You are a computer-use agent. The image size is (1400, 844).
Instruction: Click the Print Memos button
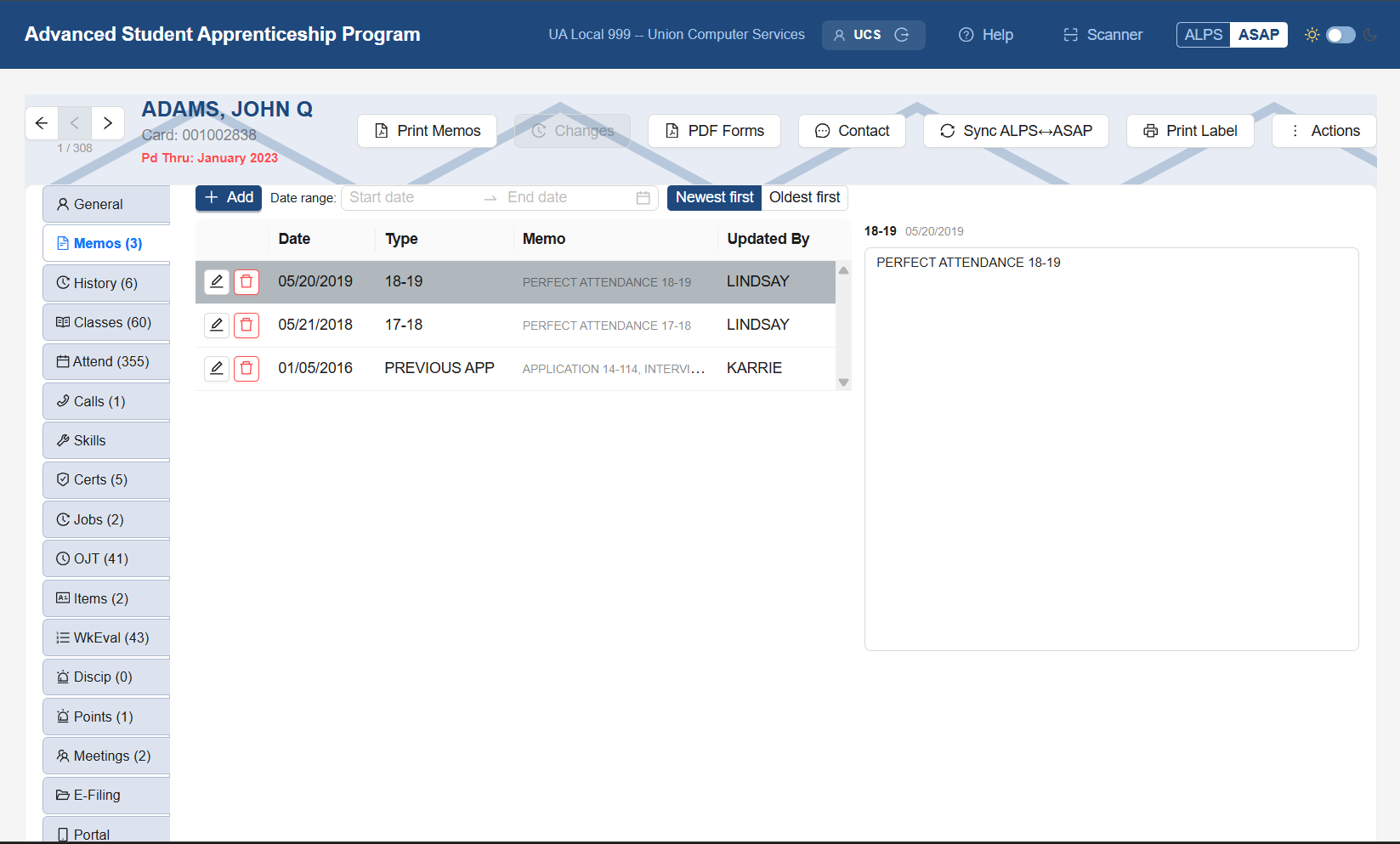point(427,131)
